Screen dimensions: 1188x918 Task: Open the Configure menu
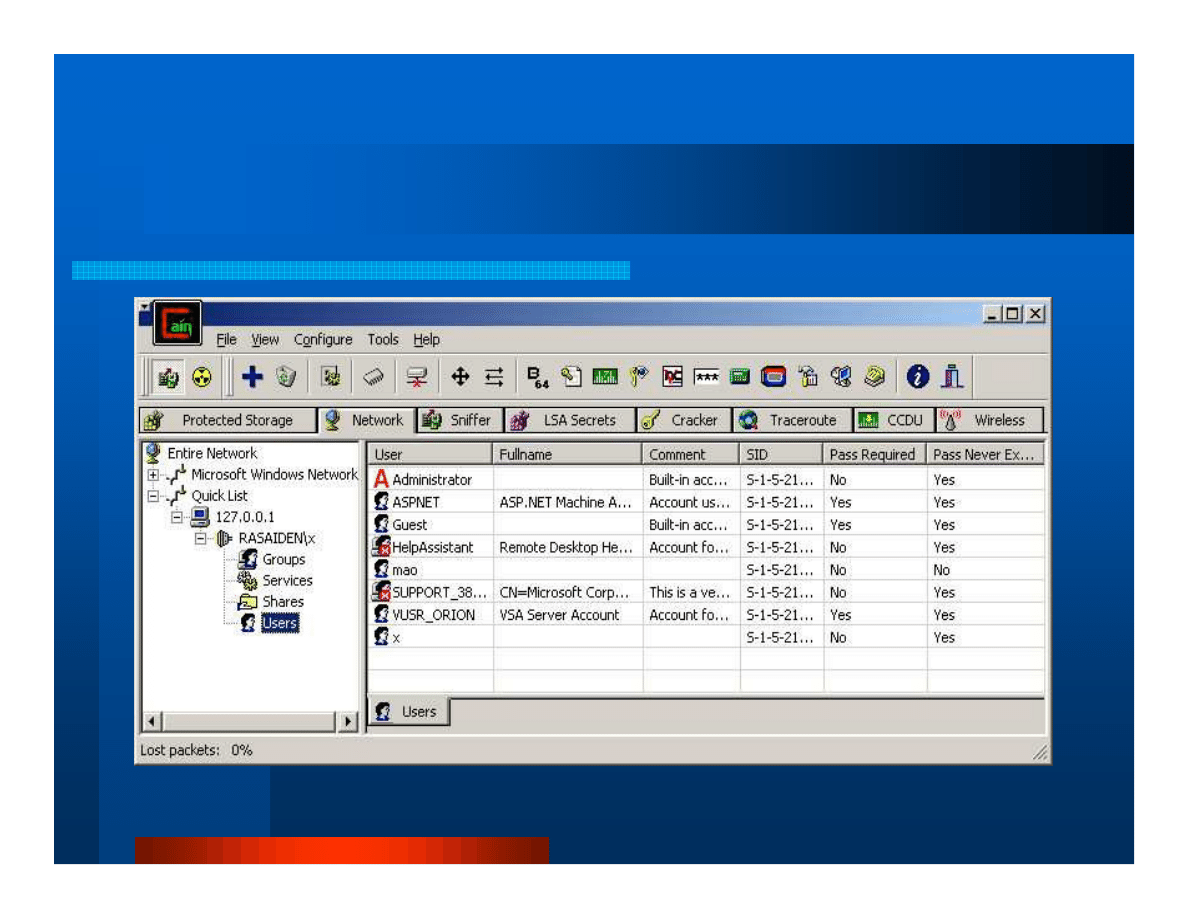(x=322, y=339)
